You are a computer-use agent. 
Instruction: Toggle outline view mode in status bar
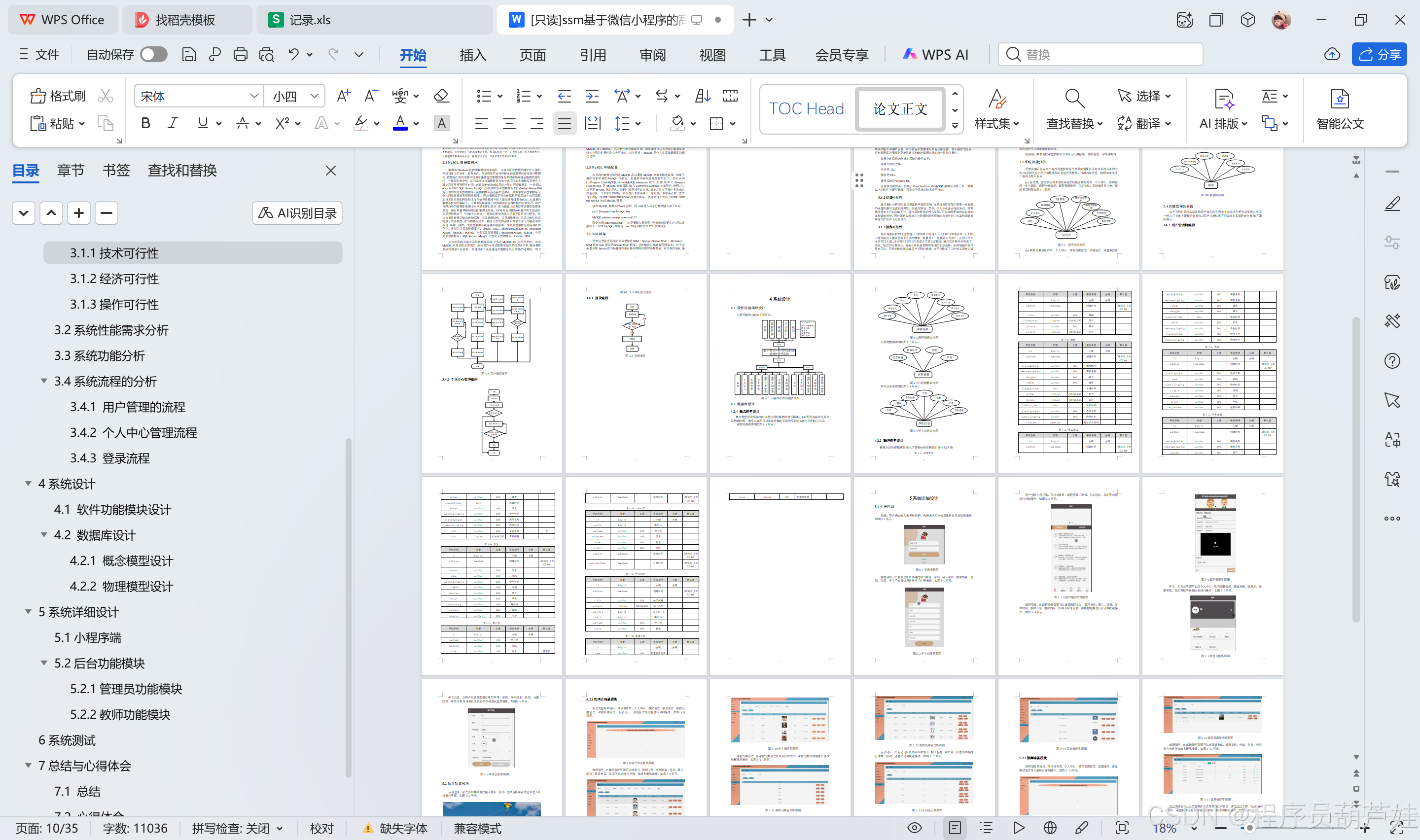[987, 828]
